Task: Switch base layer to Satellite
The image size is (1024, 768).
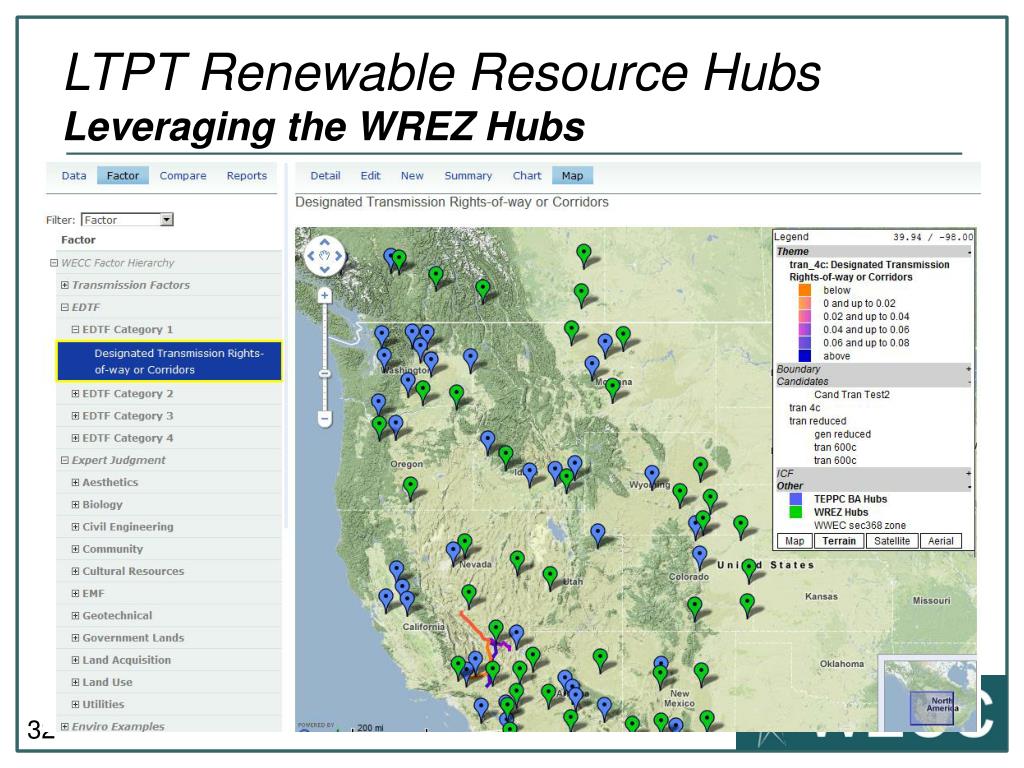Action: [x=892, y=541]
